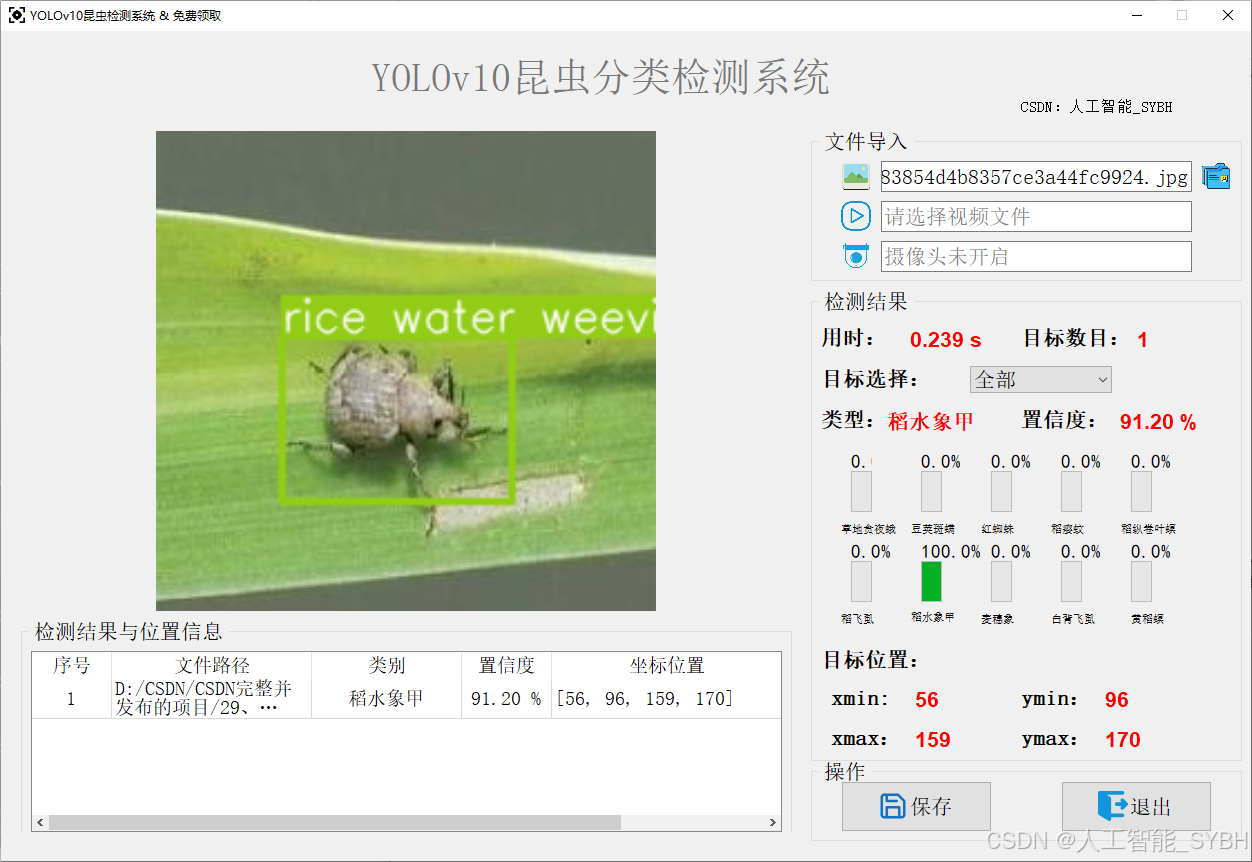Click the 豆荚斑螟 probability bar
The image size is (1252, 862).
931,492
